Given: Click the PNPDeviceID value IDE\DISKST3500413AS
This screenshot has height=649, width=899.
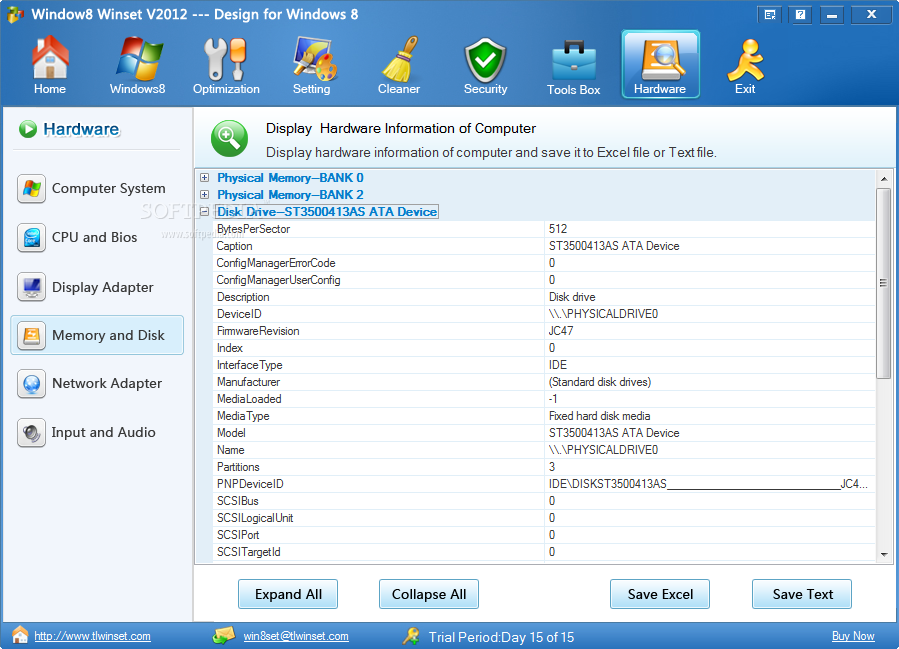Looking at the screenshot, I should pyautogui.click(x=708, y=484).
